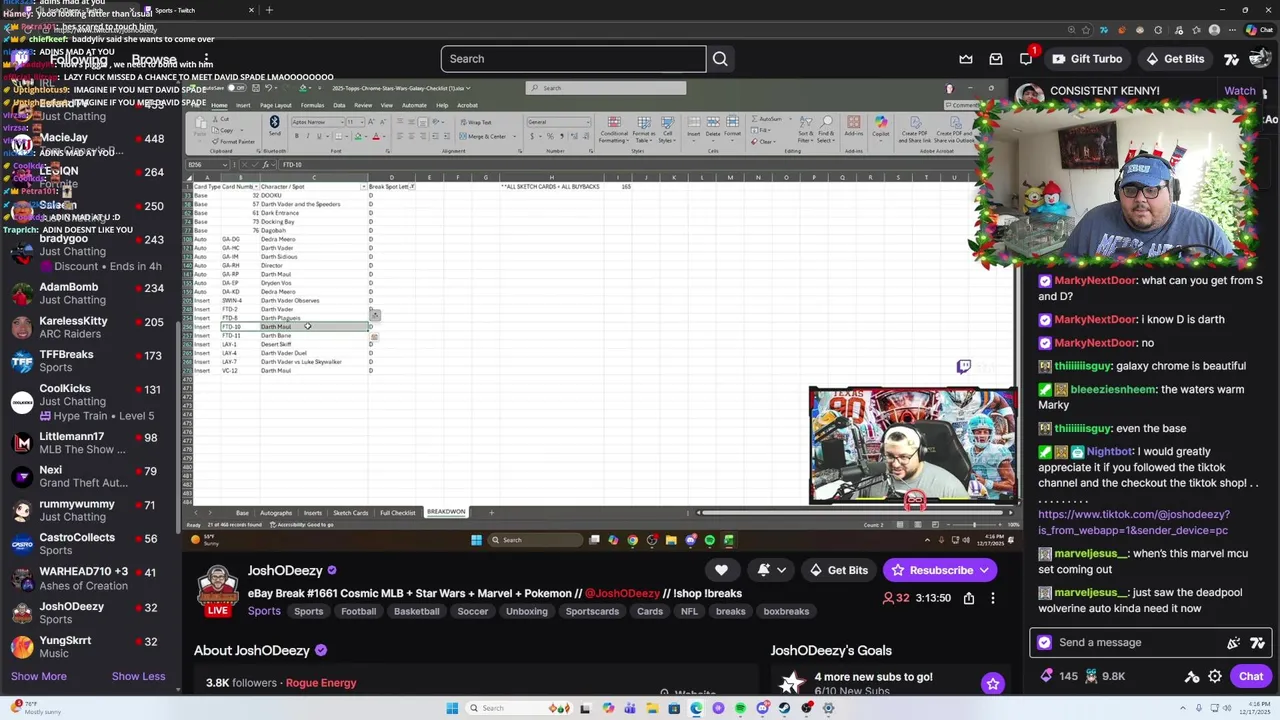Click the Twitch search magnifier button

(x=720, y=59)
